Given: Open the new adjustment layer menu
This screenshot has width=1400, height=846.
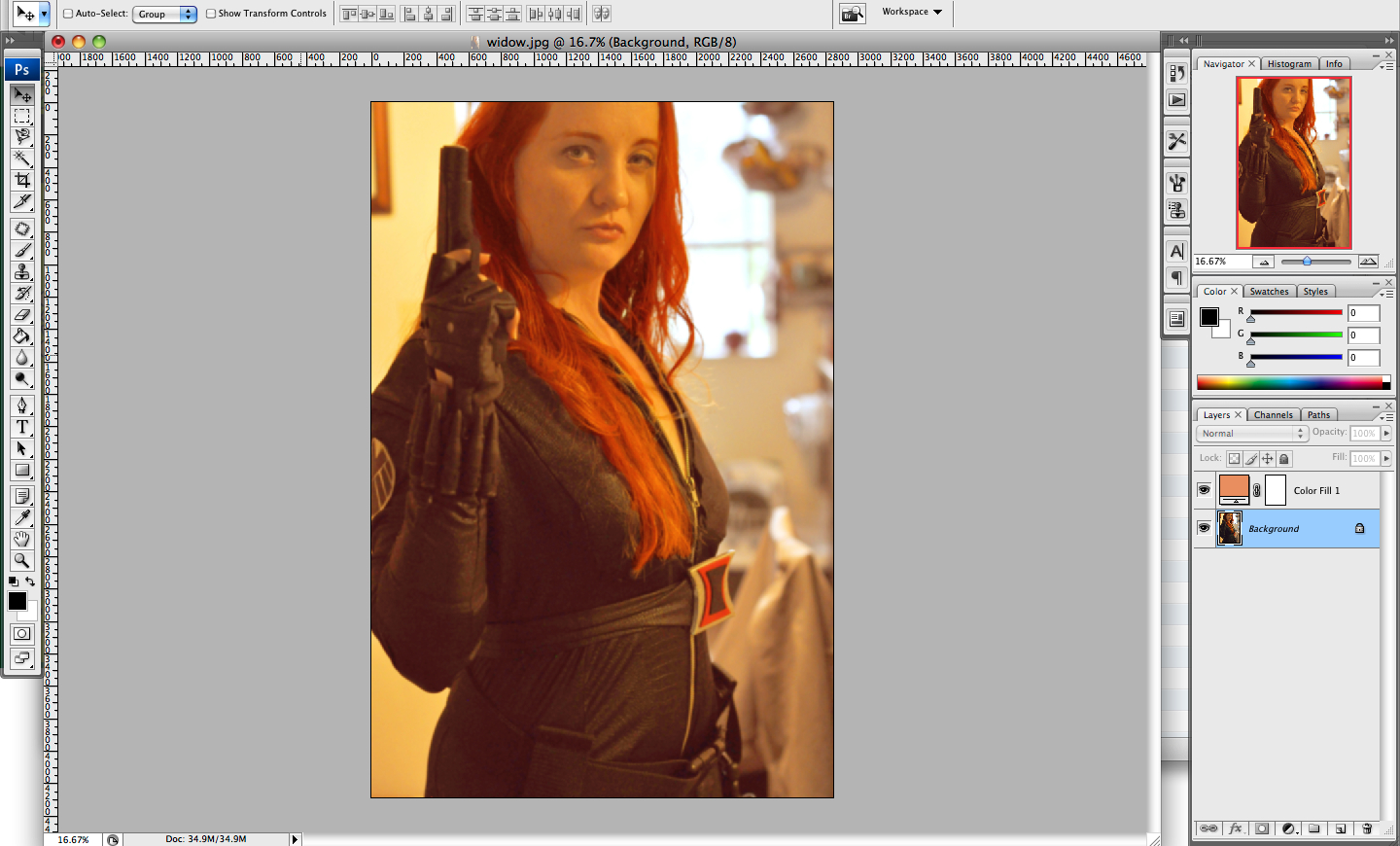Looking at the screenshot, I should coord(1289,828).
